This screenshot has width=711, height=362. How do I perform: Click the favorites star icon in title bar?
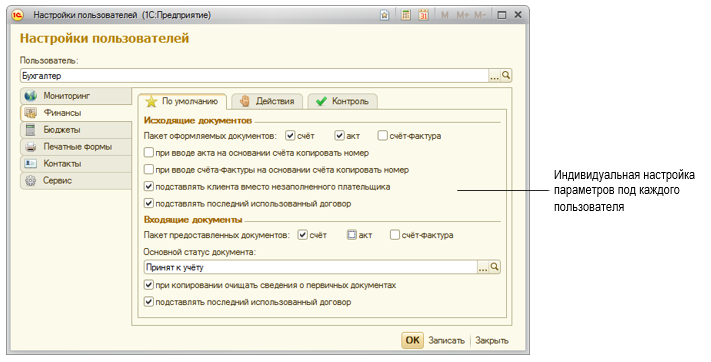(385, 15)
